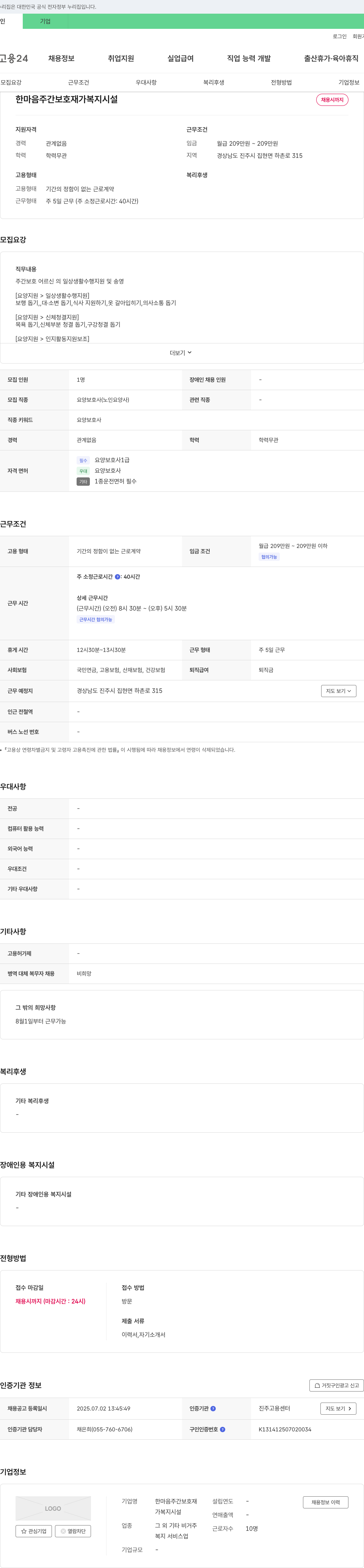Click the 필수 license badge

(x=83, y=460)
